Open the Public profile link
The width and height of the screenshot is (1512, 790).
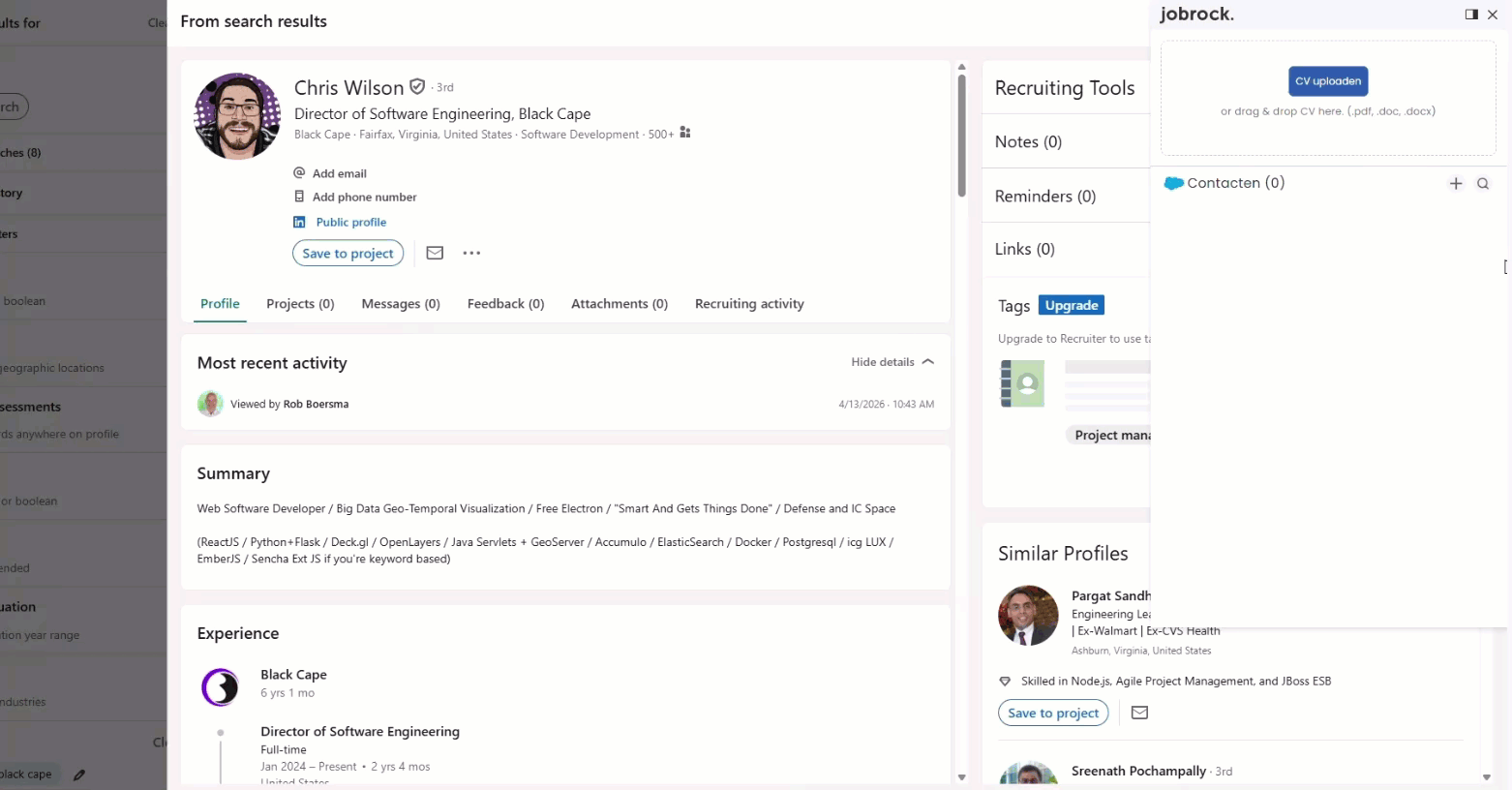[x=351, y=222]
